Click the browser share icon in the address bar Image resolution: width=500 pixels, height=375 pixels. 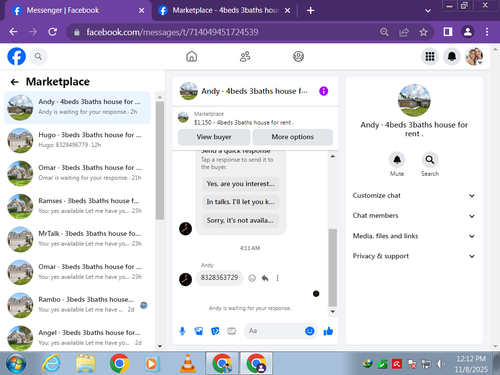pyautogui.click(x=404, y=32)
